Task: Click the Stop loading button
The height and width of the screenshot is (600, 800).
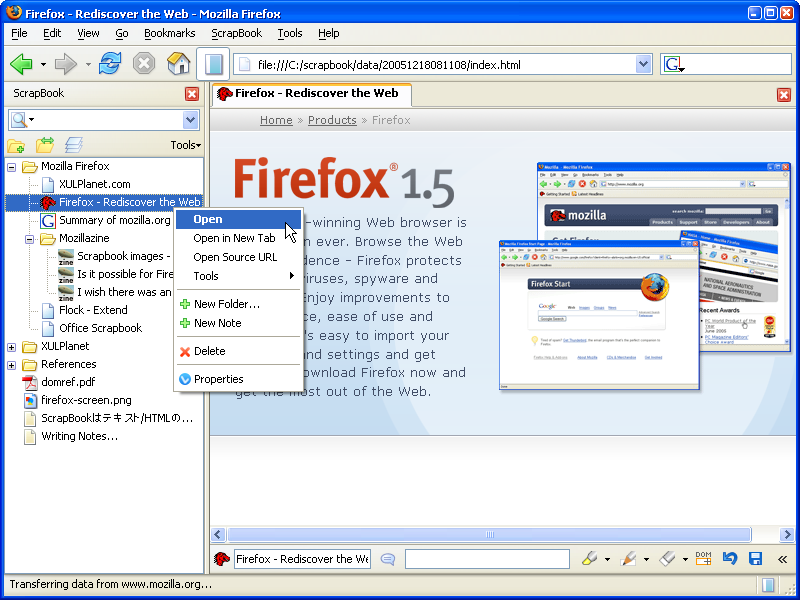Action: [144, 64]
